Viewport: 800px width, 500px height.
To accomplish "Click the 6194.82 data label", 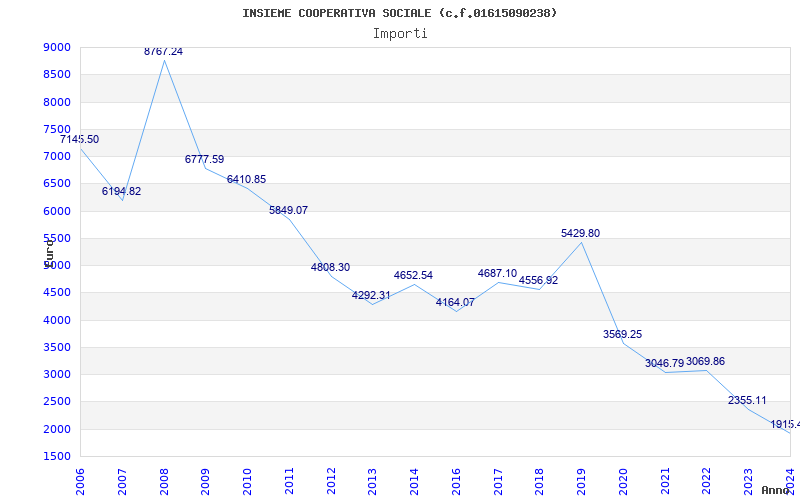I will pos(121,192).
